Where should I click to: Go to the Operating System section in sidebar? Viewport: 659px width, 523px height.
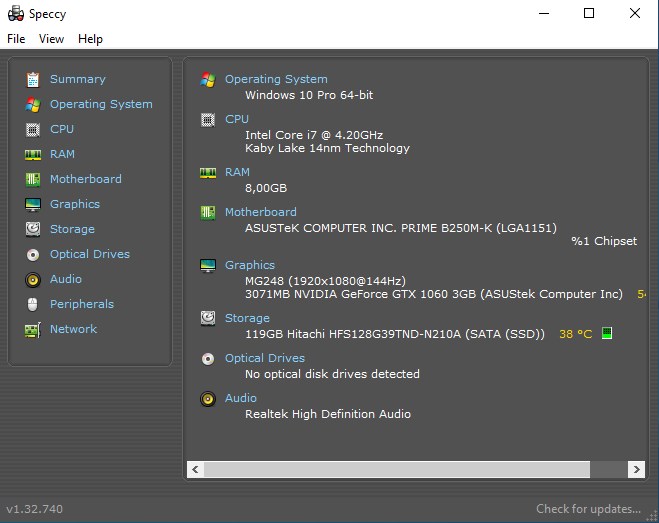[x=101, y=104]
